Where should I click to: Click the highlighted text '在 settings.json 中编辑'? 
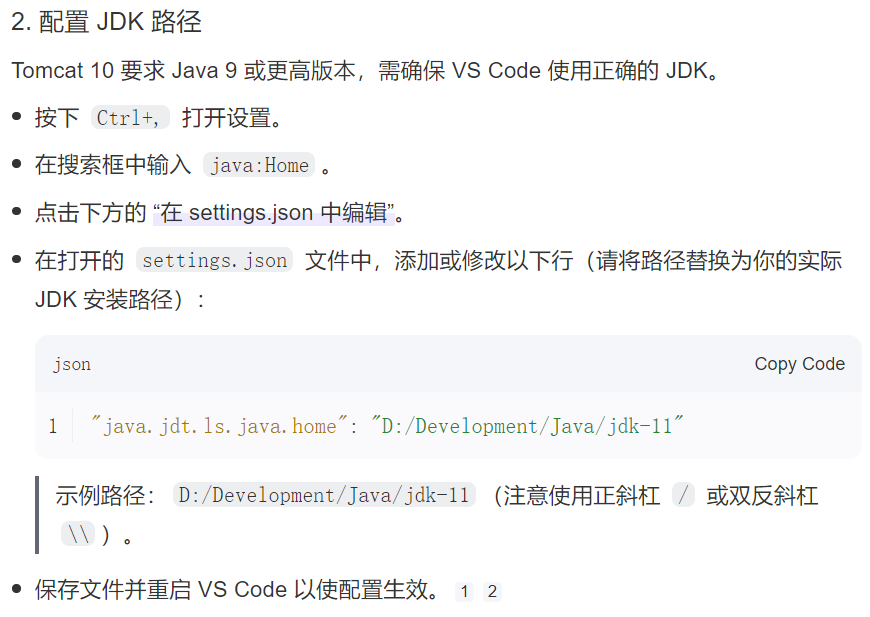[x=274, y=213]
